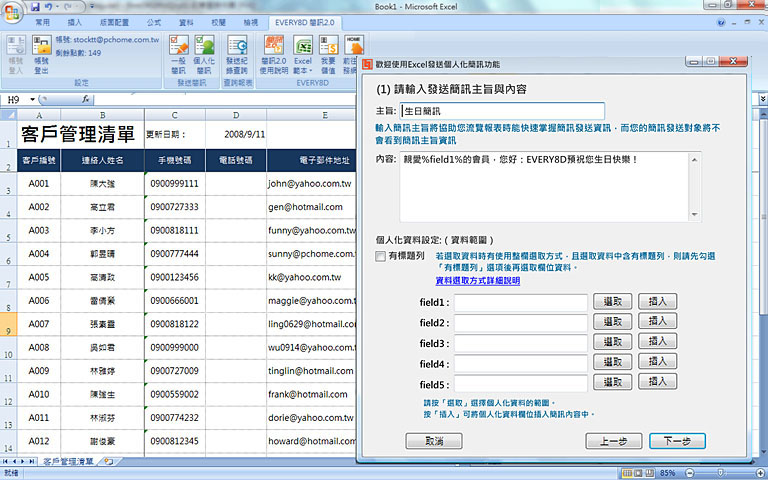Click 插入 button for field3
This screenshot has height=480, width=768.
pos(657,341)
